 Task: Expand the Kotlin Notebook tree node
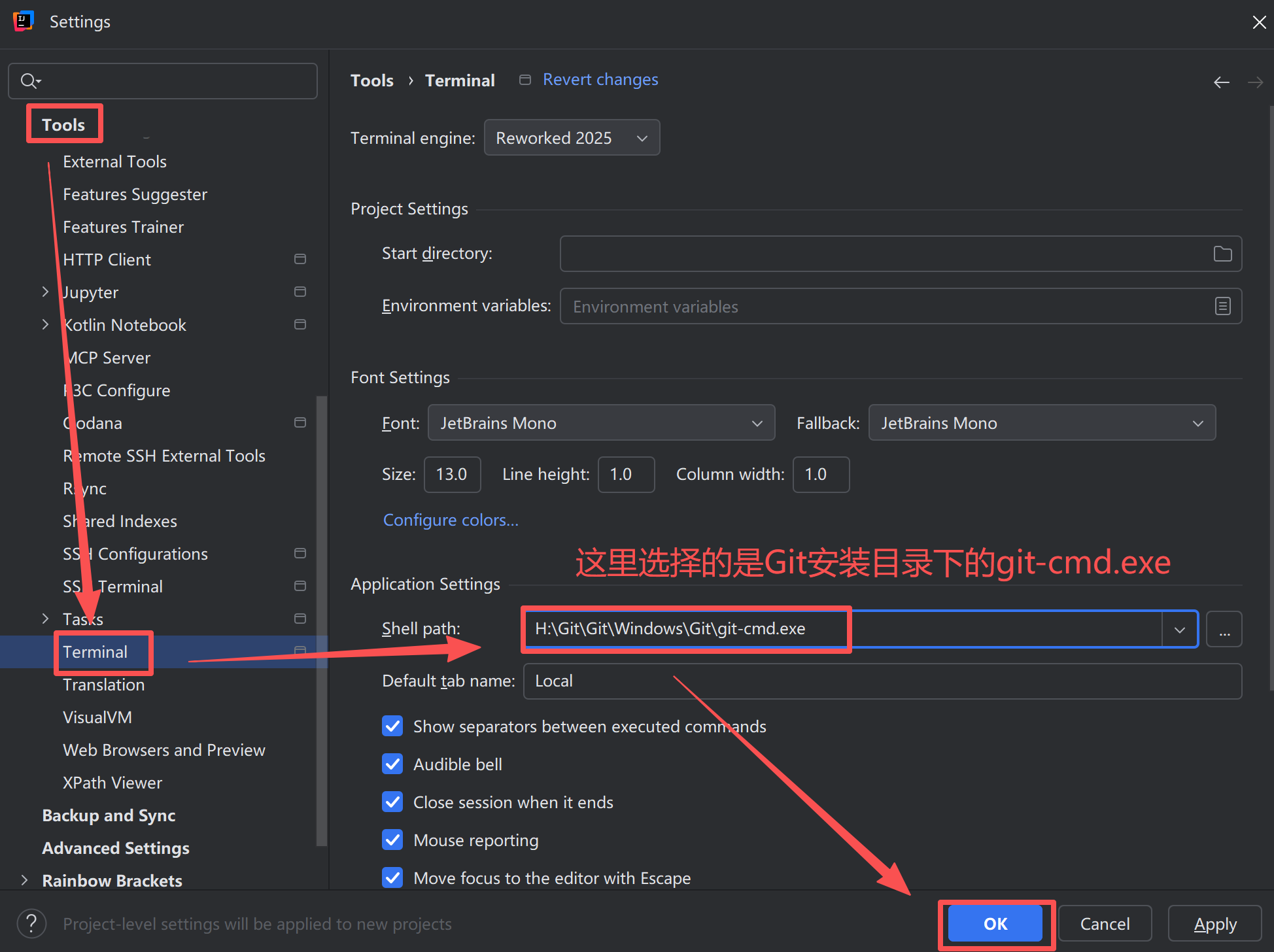tap(45, 324)
